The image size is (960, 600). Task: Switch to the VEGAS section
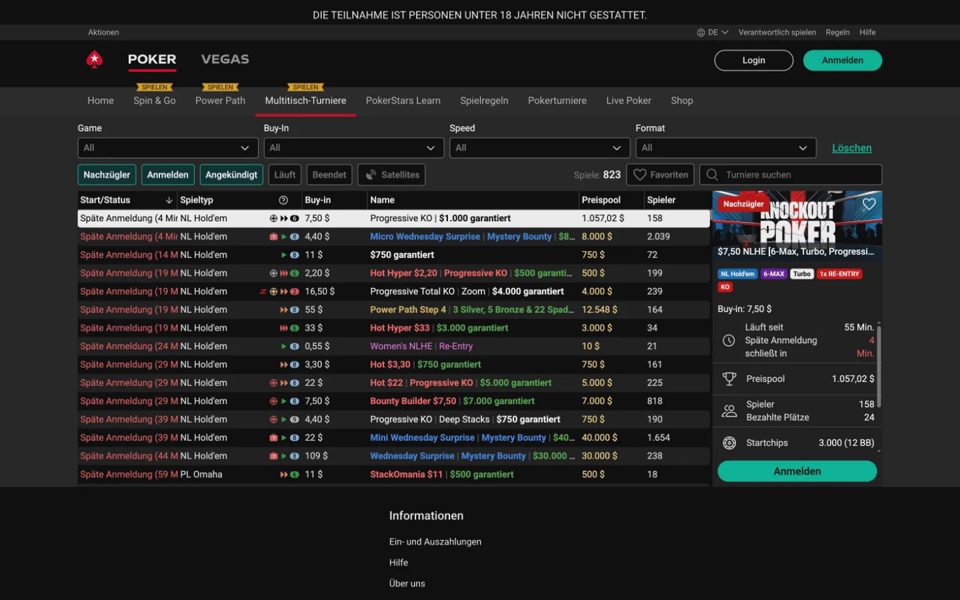coord(225,59)
